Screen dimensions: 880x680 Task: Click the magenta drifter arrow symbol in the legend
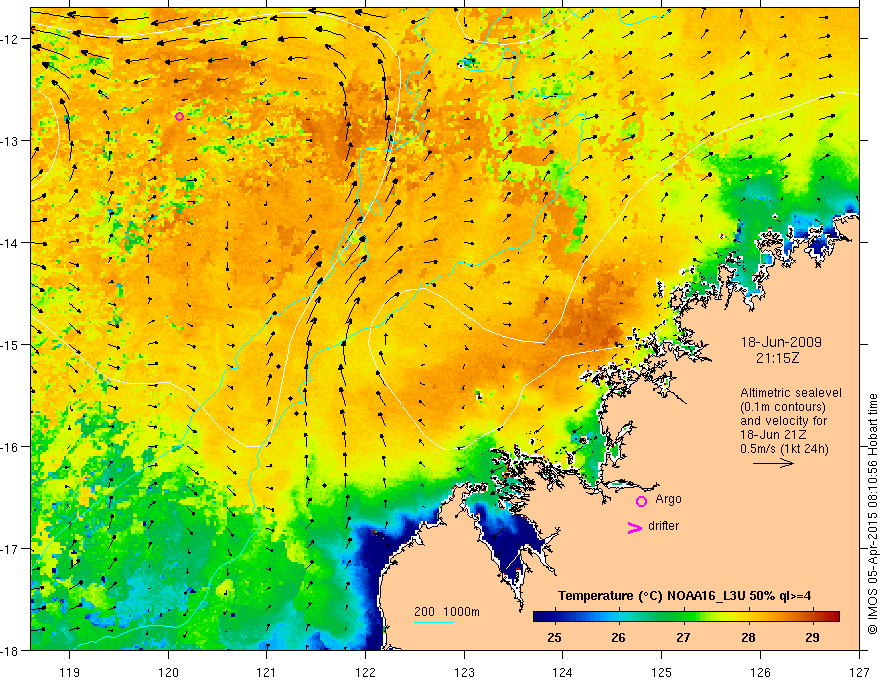(634, 528)
